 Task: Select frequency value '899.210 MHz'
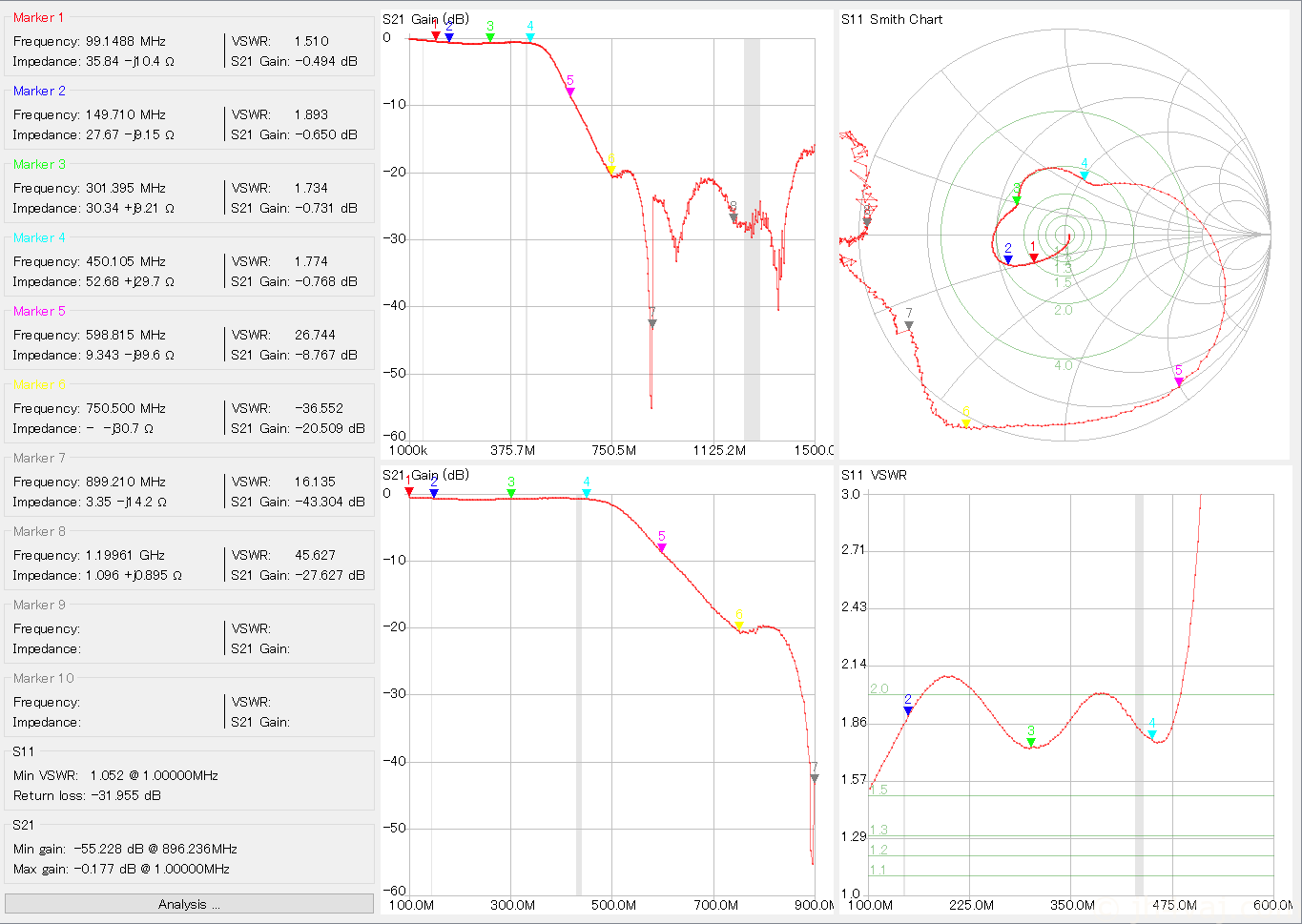point(126,482)
